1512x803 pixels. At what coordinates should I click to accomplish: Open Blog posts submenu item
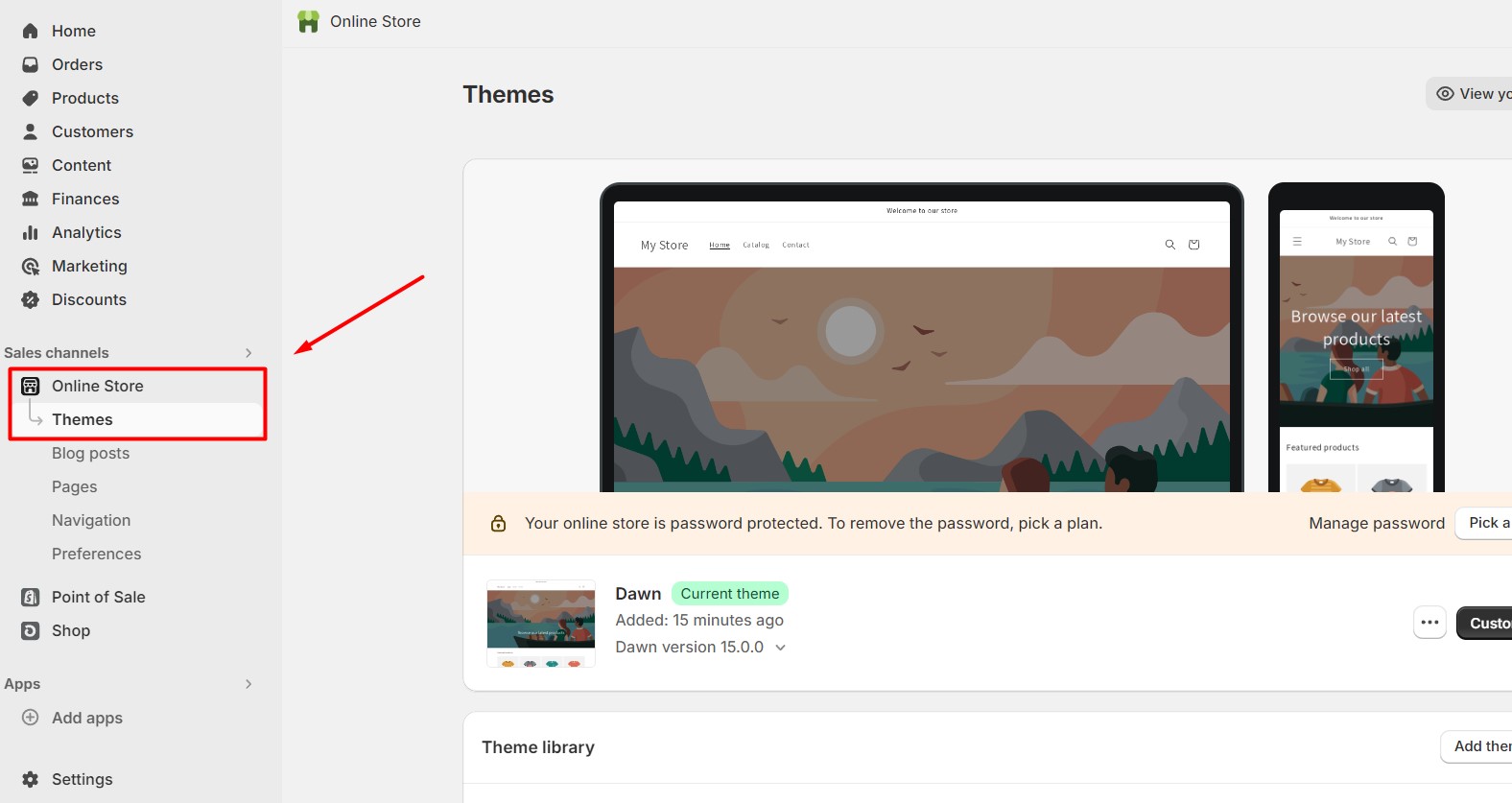(x=90, y=453)
